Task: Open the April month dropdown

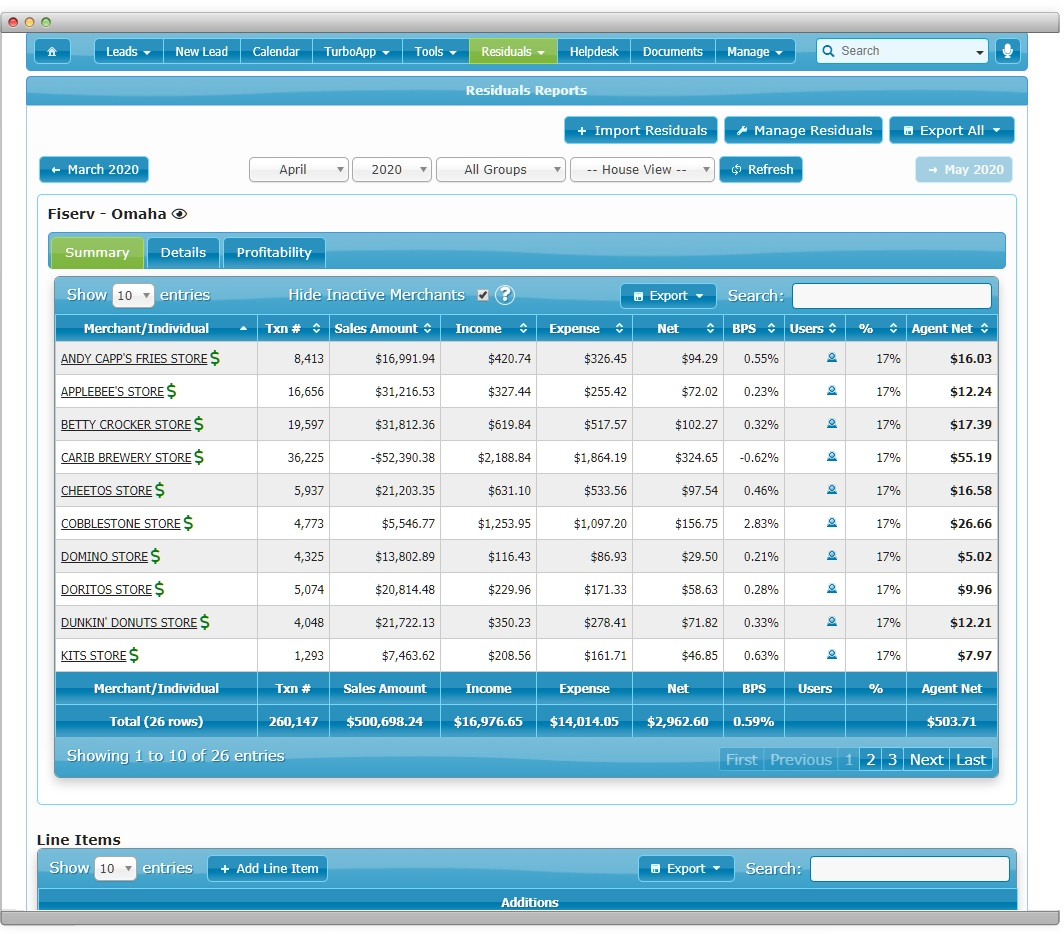Action: pos(298,169)
